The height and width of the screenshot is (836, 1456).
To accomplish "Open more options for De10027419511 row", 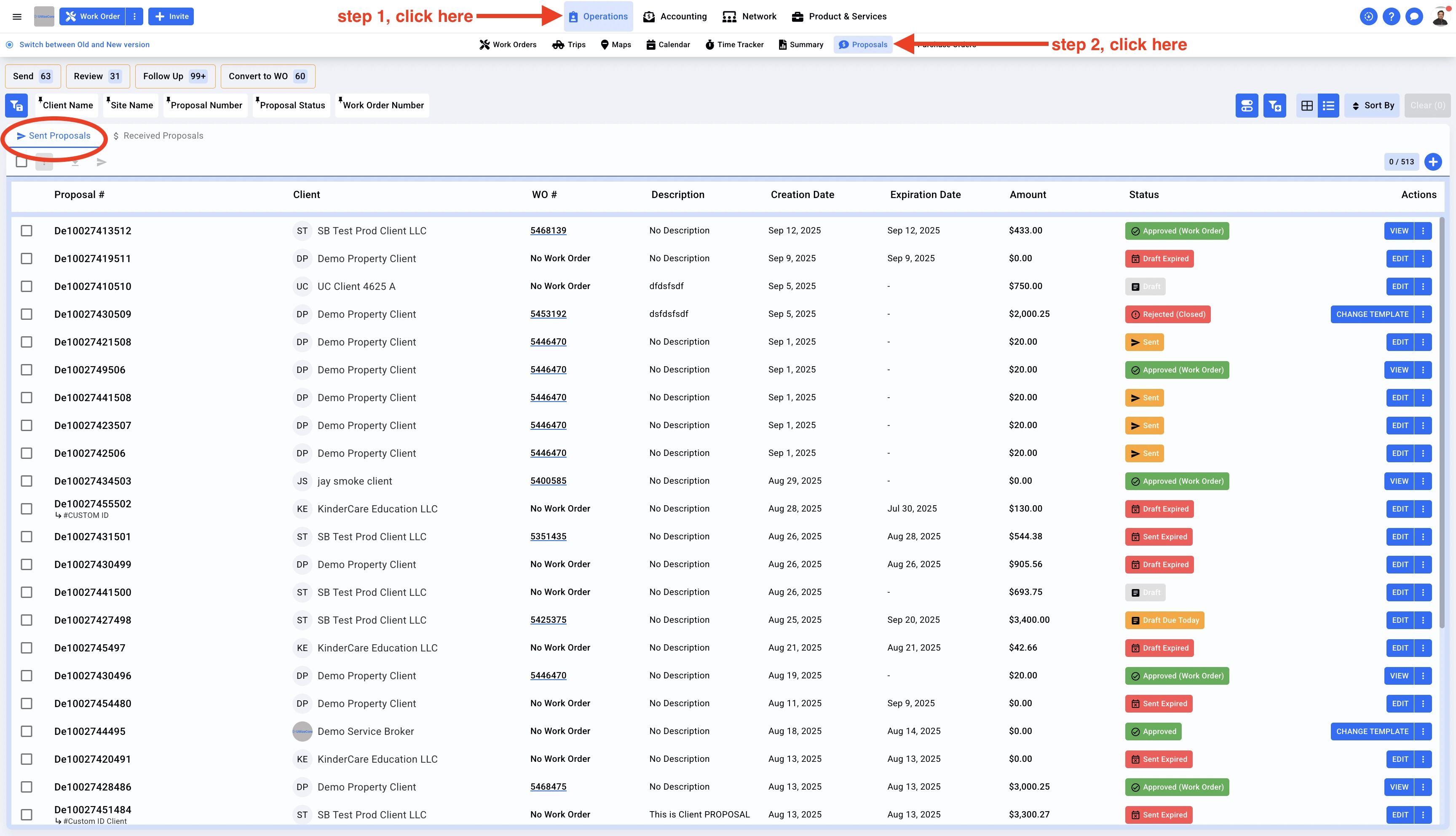I will (1423, 258).
